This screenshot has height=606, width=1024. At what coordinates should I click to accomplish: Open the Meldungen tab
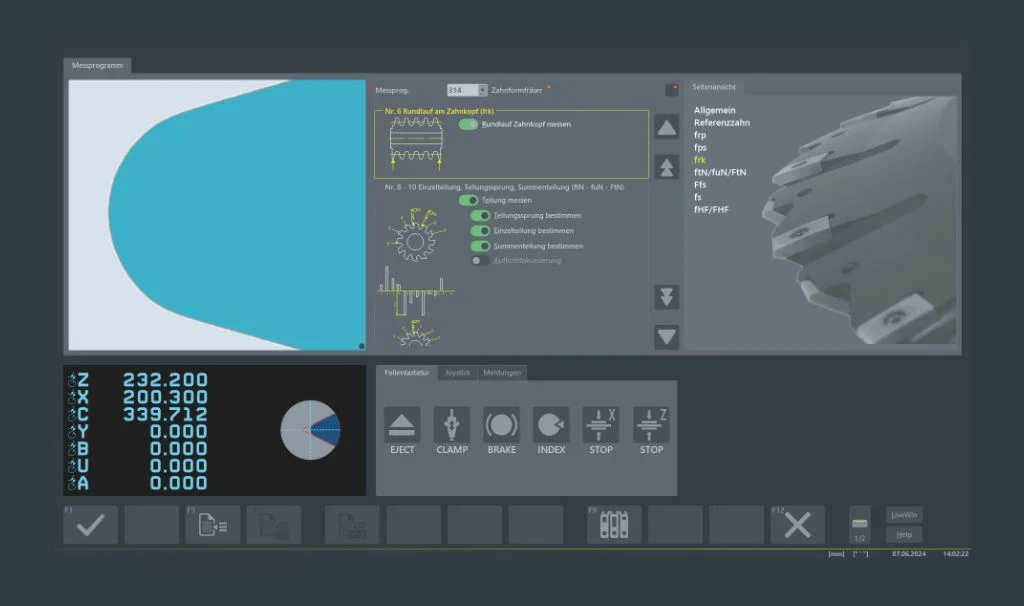[x=502, y=373]
